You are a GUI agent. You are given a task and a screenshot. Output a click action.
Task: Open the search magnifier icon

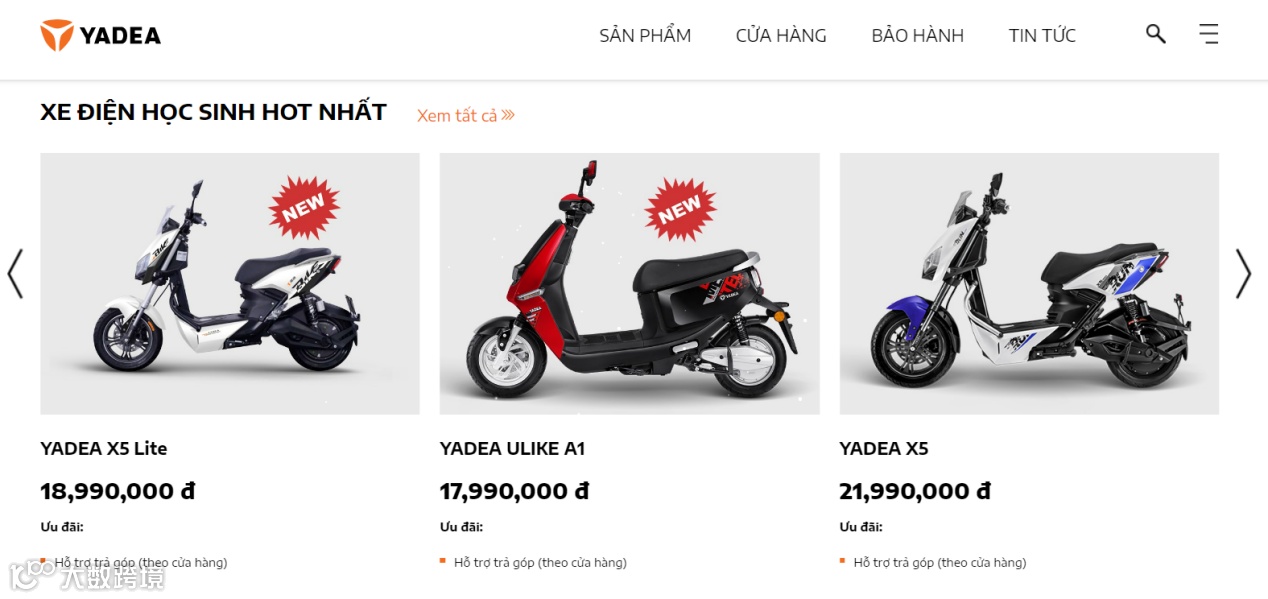click(x=1156, y=34)
